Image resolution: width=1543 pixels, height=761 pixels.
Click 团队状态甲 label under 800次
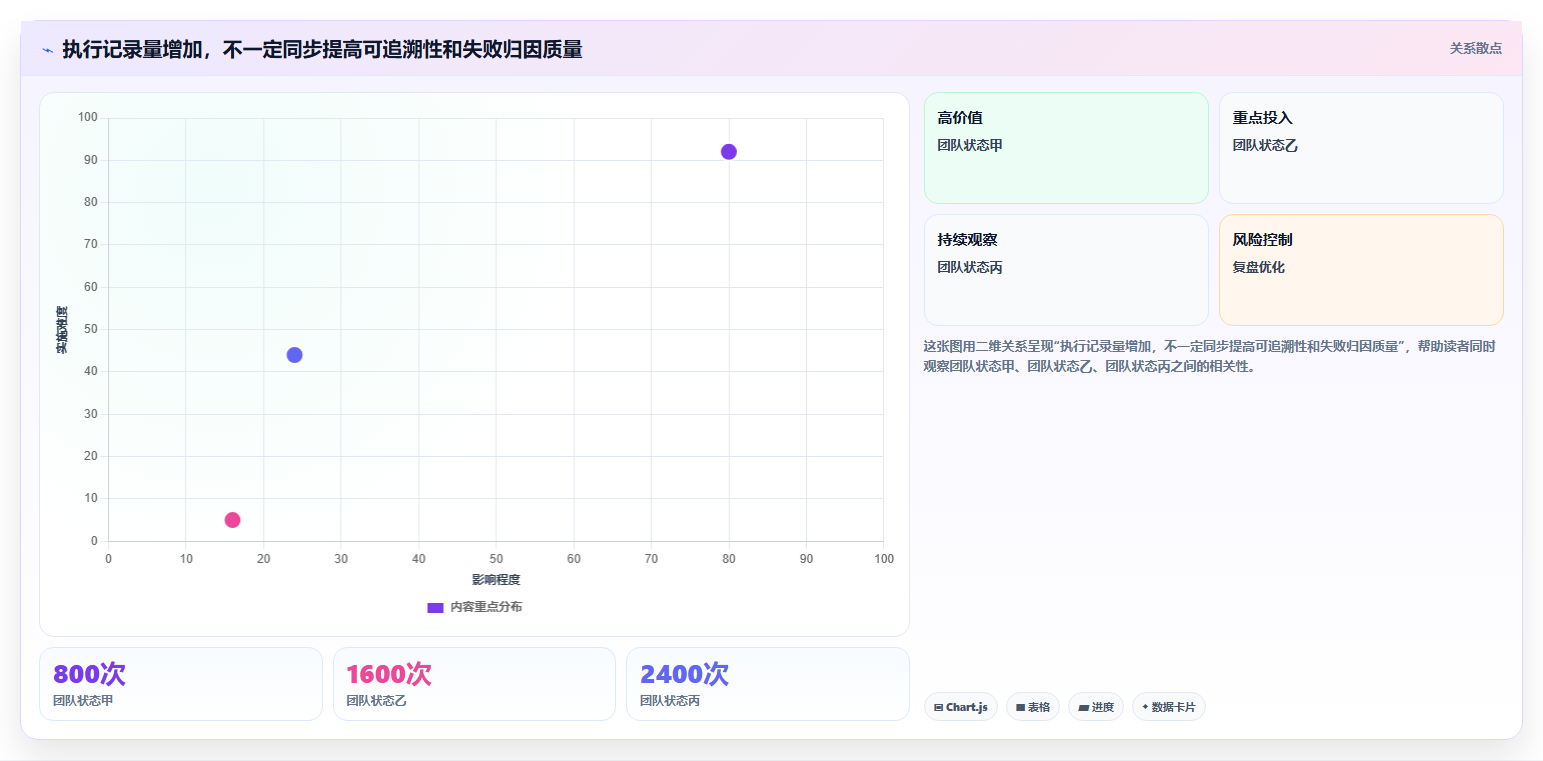point(83,701)
